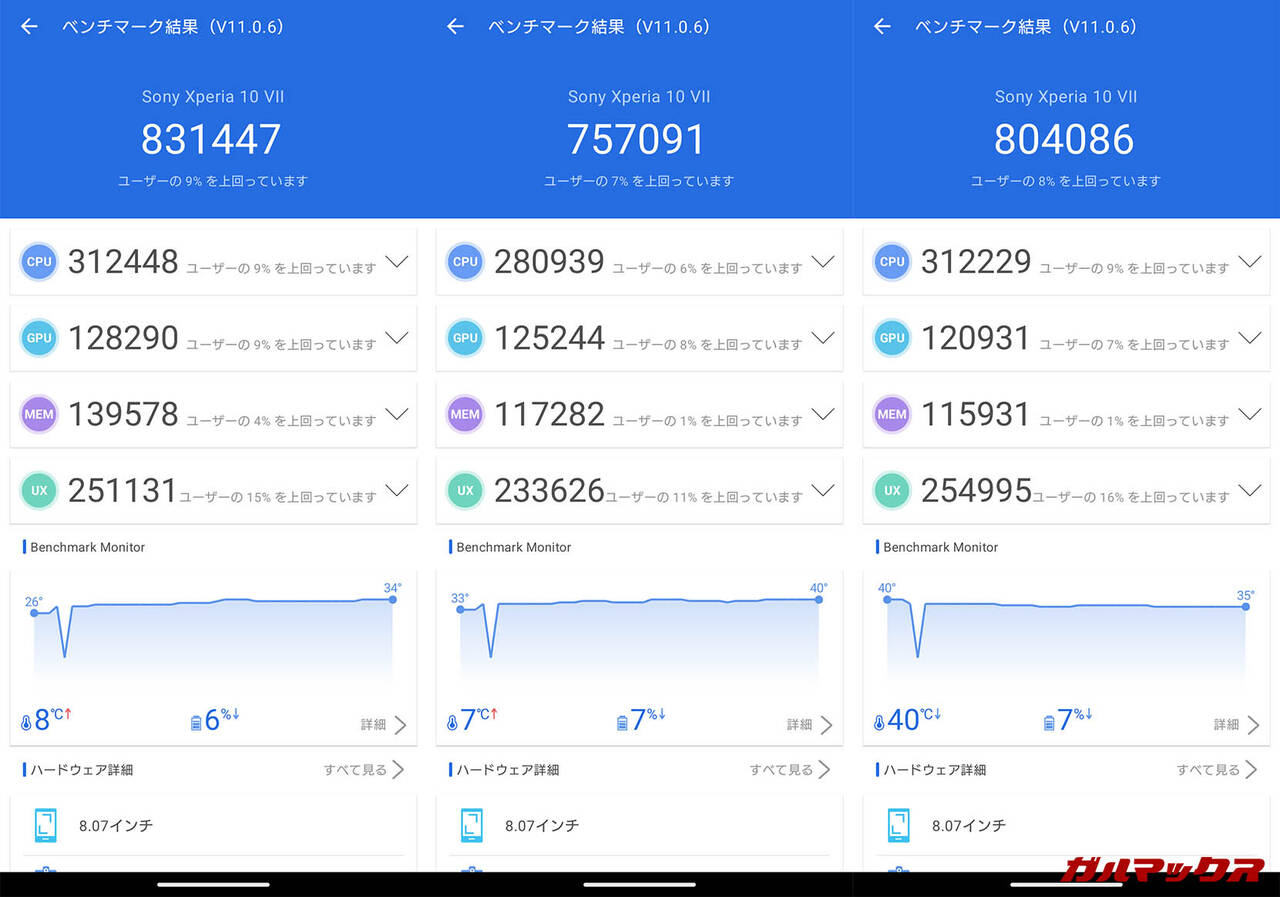Tap the display icon under the 804086 result
Image resolution: width=1280 pixels, height=897 pixels.
898,826
